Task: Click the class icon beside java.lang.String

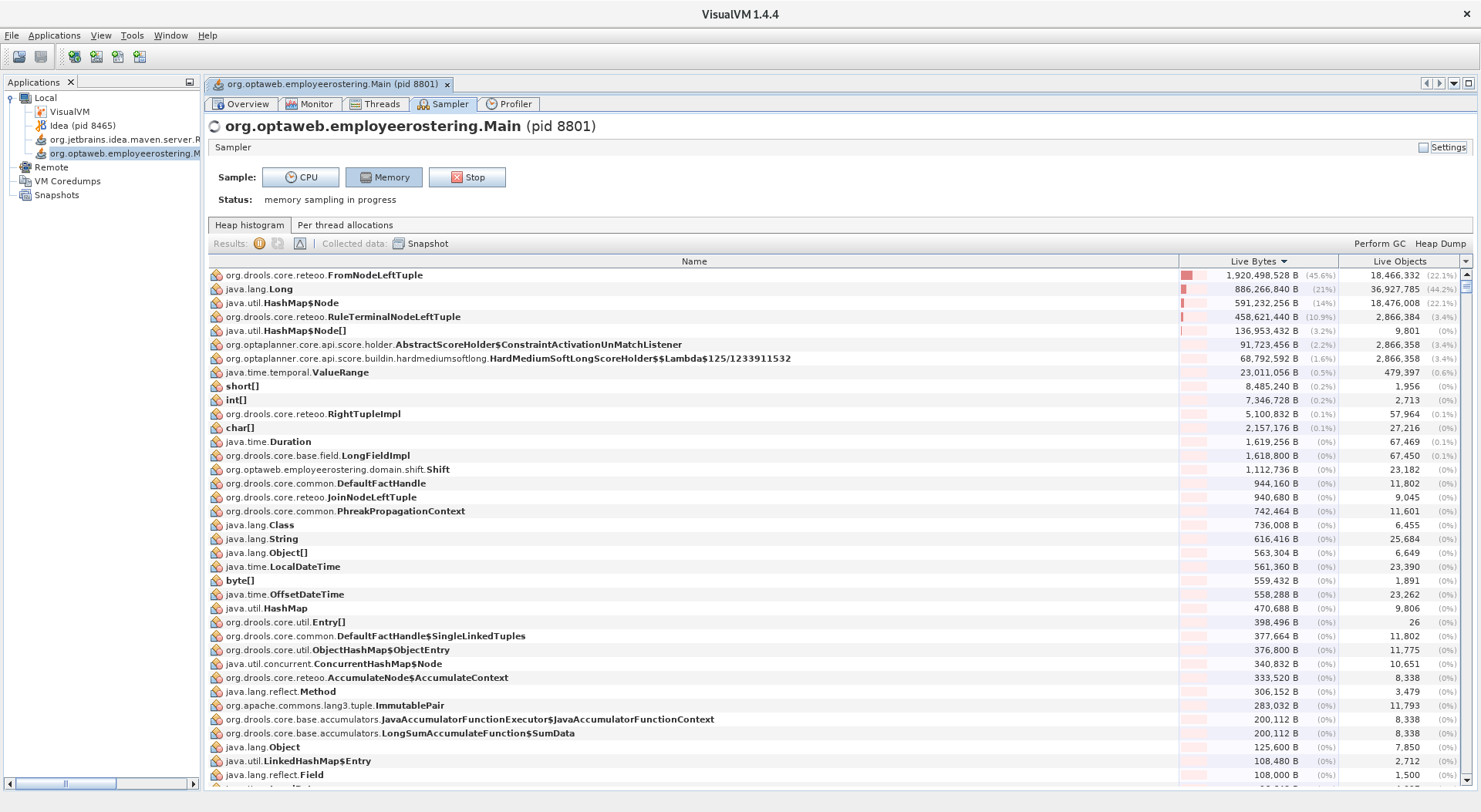Action: pos(217,539)
